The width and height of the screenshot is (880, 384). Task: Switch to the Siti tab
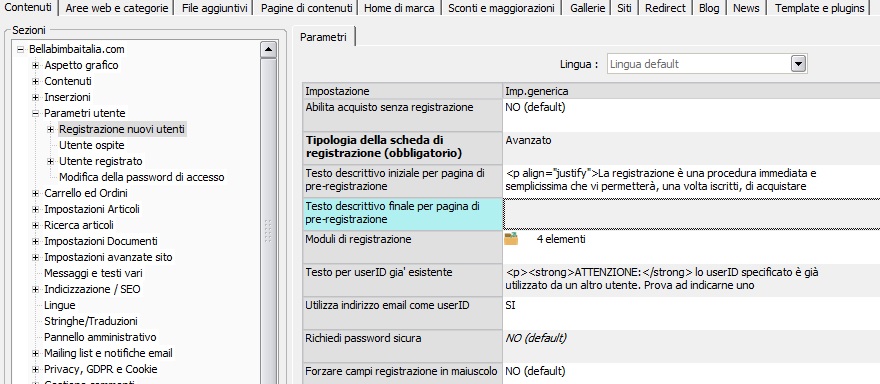coord(624,8)
